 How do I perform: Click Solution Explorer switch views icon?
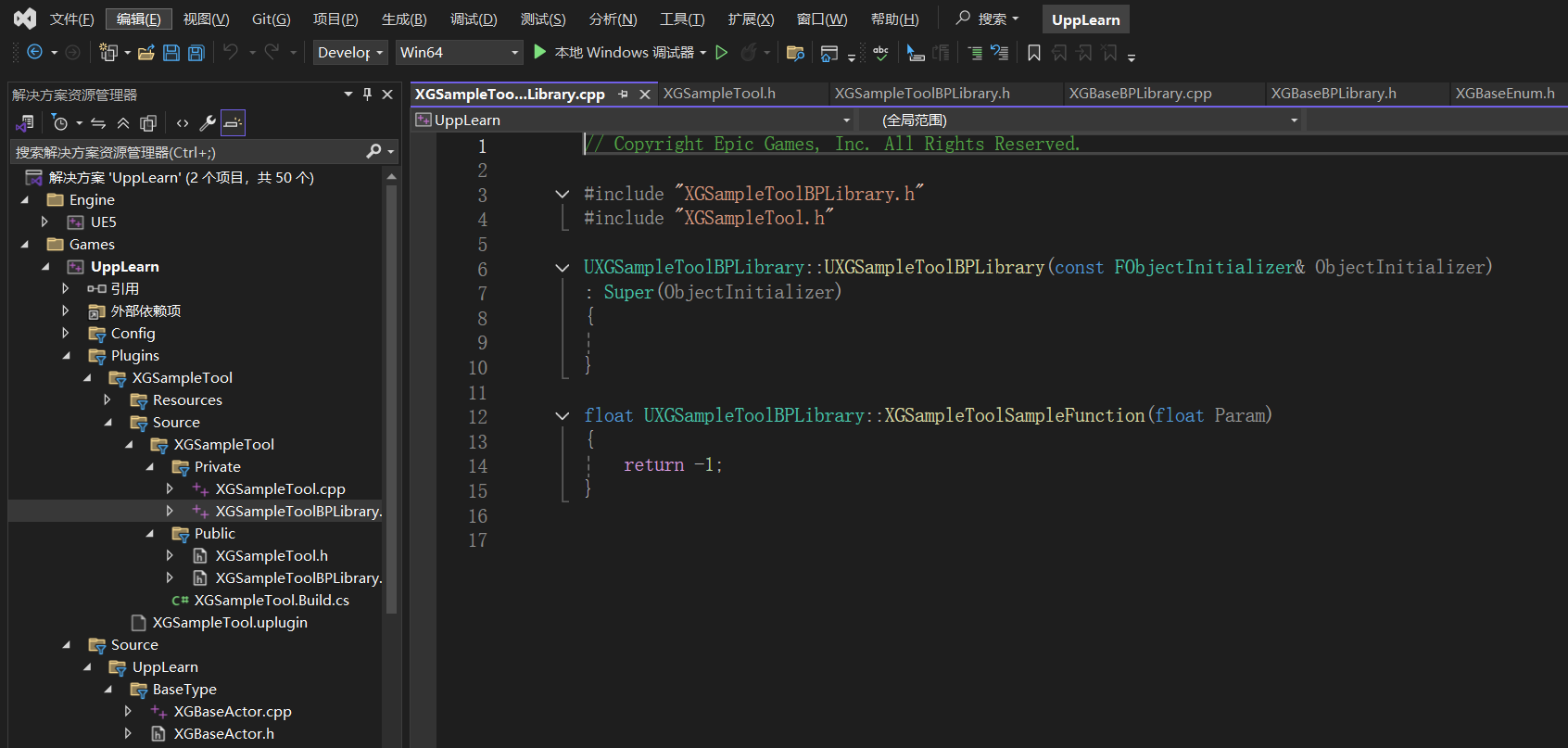pos(25,122)
